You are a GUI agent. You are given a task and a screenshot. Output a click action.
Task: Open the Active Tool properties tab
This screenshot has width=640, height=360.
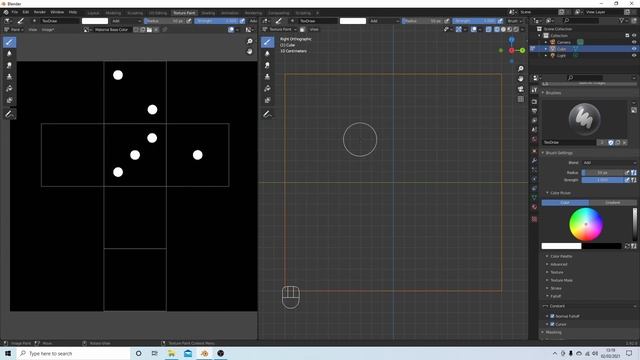[x=534, y=90]
